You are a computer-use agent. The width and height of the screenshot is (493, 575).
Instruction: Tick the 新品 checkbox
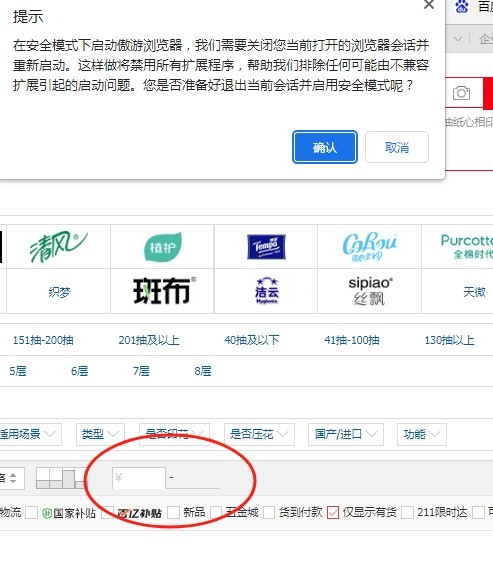point(174,512)
